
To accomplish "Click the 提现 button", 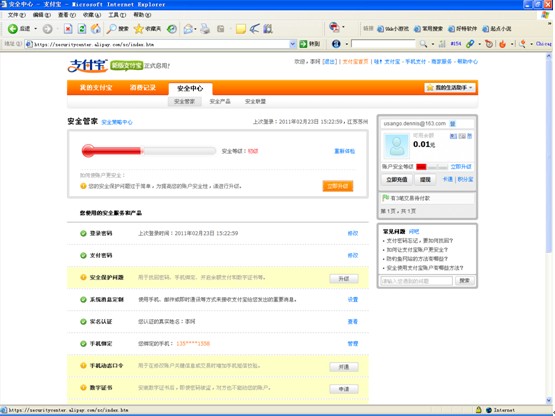I will coord(425,179).
